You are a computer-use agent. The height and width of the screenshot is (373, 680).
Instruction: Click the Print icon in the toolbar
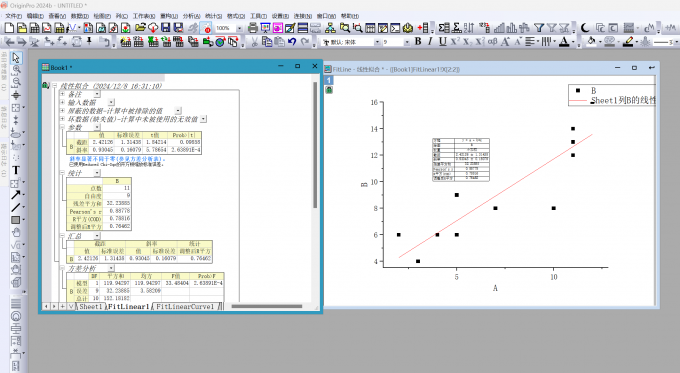tap(253, 28)
